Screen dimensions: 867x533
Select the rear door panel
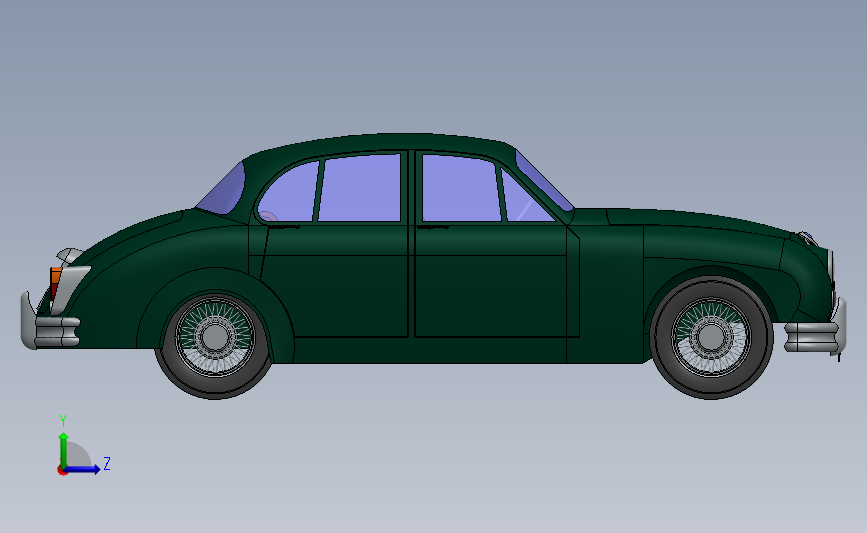[x=335, y=279]
